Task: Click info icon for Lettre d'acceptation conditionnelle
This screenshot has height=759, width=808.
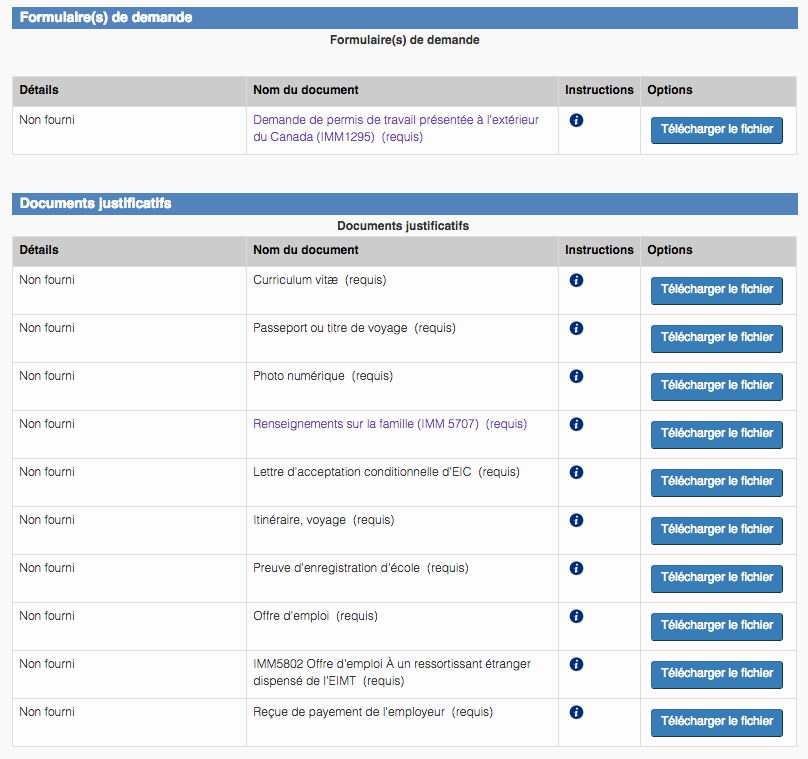Action: point(576,472)
